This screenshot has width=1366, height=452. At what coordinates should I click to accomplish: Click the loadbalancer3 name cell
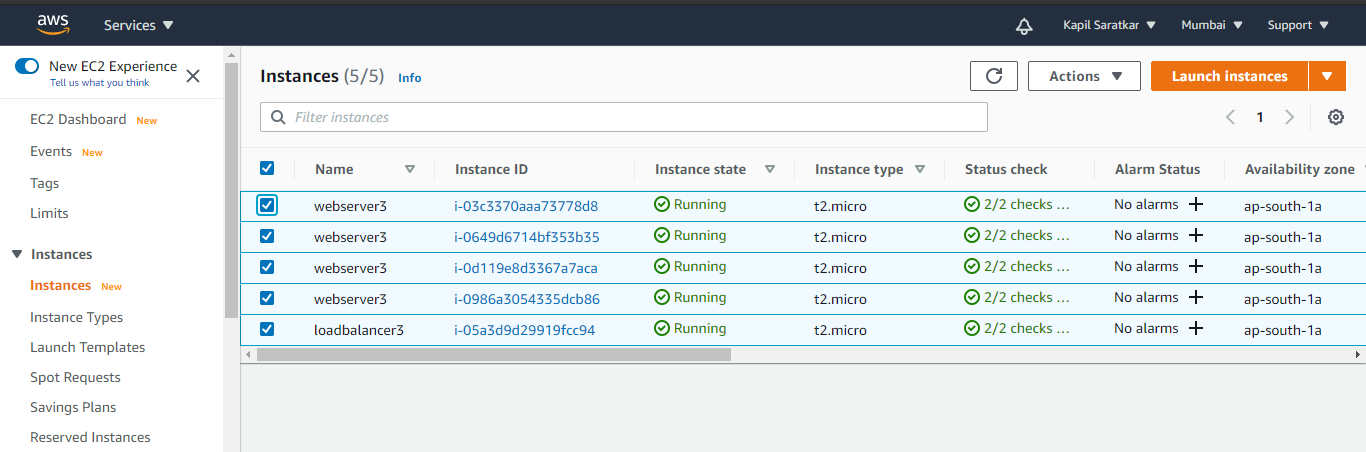[x=359, y=330]
